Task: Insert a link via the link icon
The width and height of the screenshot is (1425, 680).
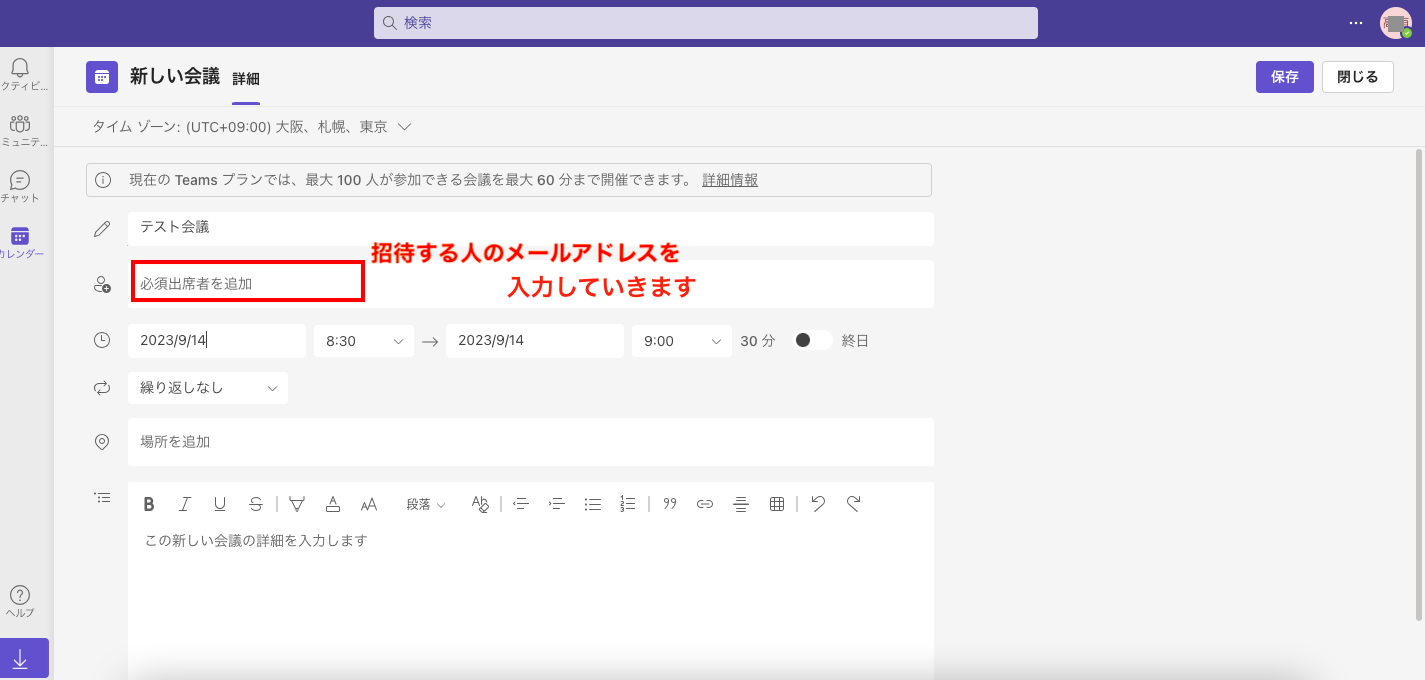Action: point(704,503)
